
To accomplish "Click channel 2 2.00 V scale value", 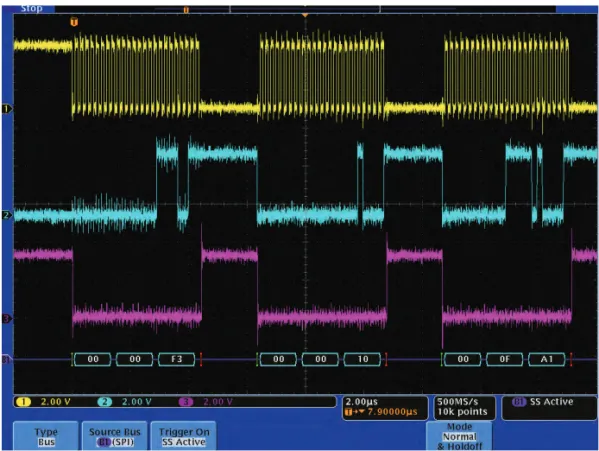I will click(x=136, y=402).
